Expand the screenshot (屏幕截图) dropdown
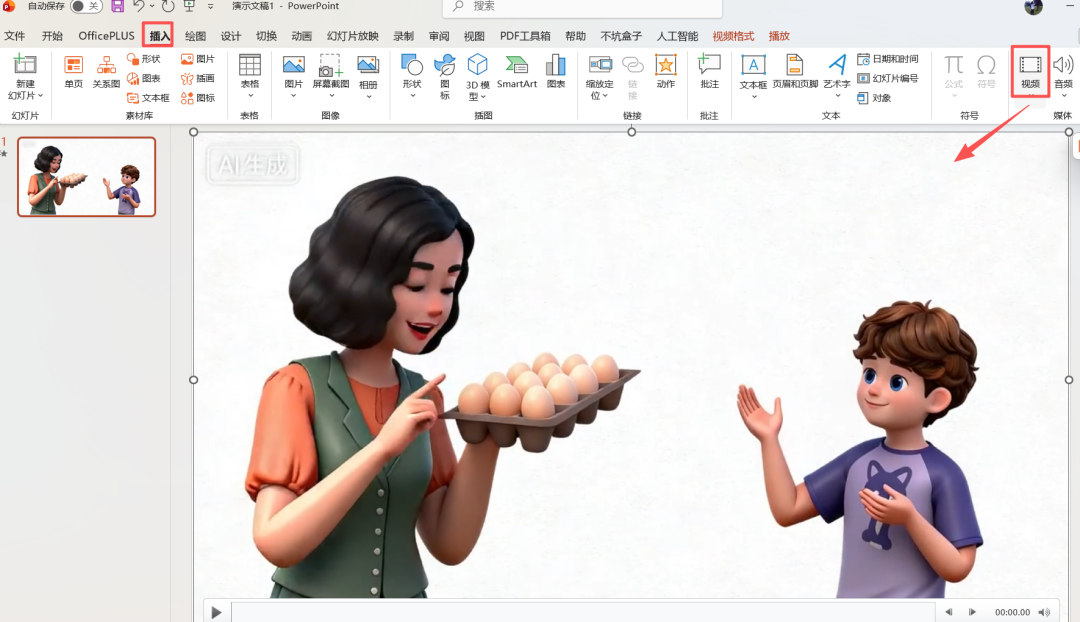The image size is (1080, 622). click(330, 96)
